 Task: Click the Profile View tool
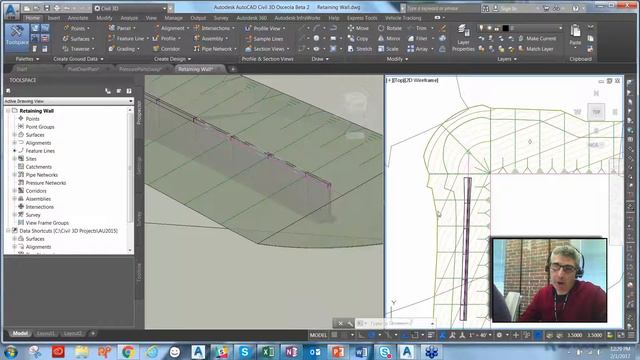[x=264, y=28]
